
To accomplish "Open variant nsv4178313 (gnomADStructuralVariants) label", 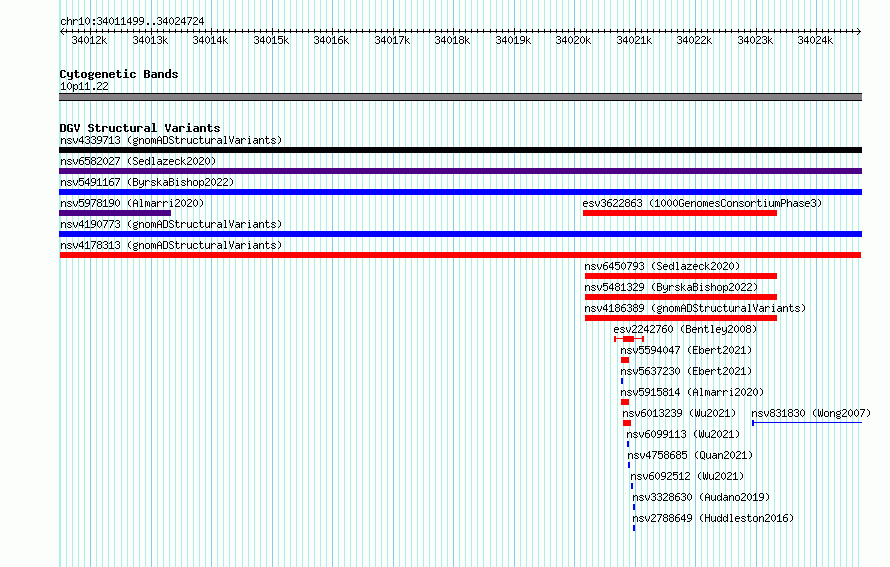I will click(x=171, y=245).
